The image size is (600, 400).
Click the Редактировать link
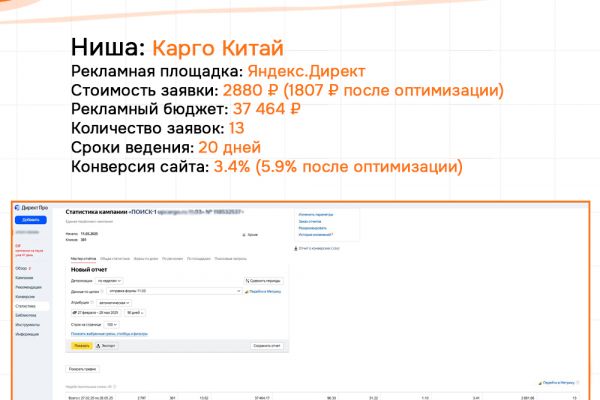coord(313,228)
